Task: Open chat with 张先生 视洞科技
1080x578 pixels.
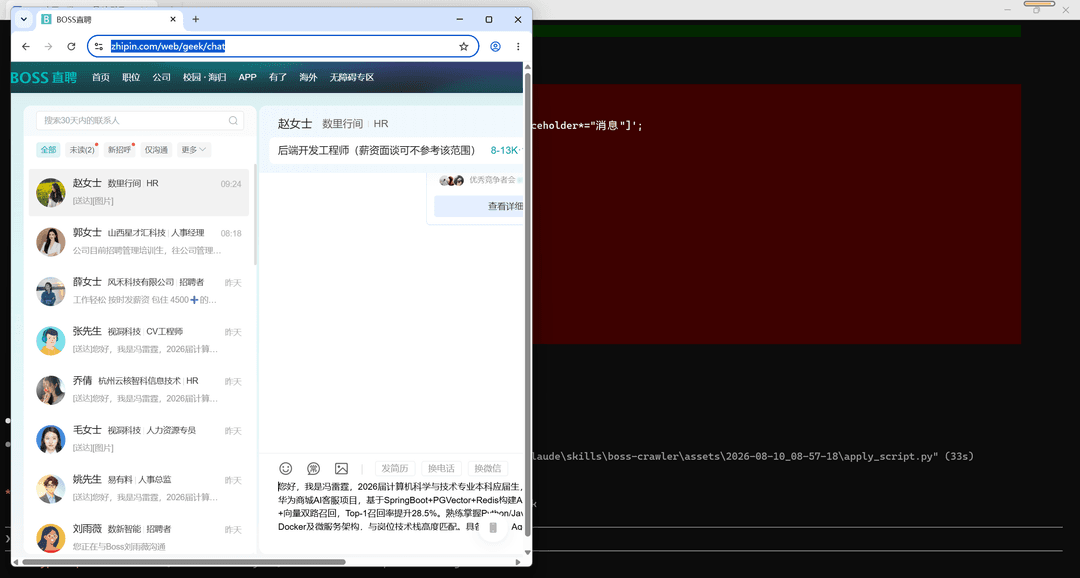Action: [x=139, y=340]
